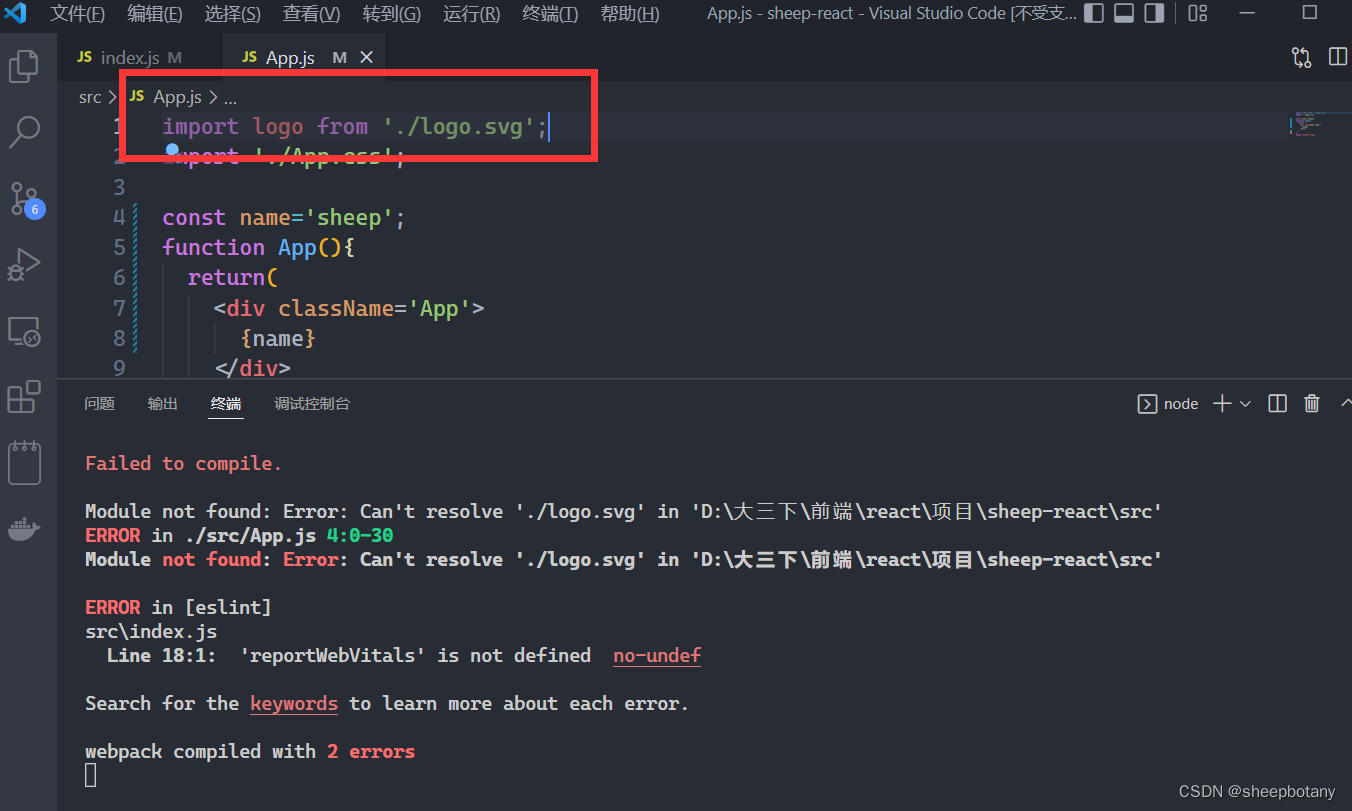Open the Extensions view
The height and width of the screenshot is (811, 1352).
tap(24, 397)
